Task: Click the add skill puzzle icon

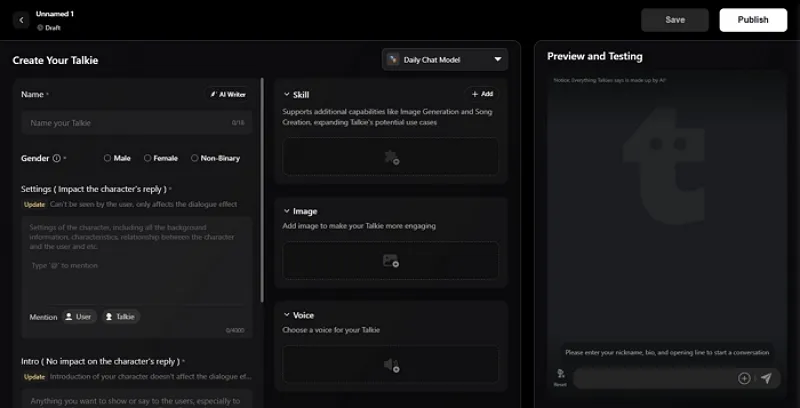Action: pos(391,157)
